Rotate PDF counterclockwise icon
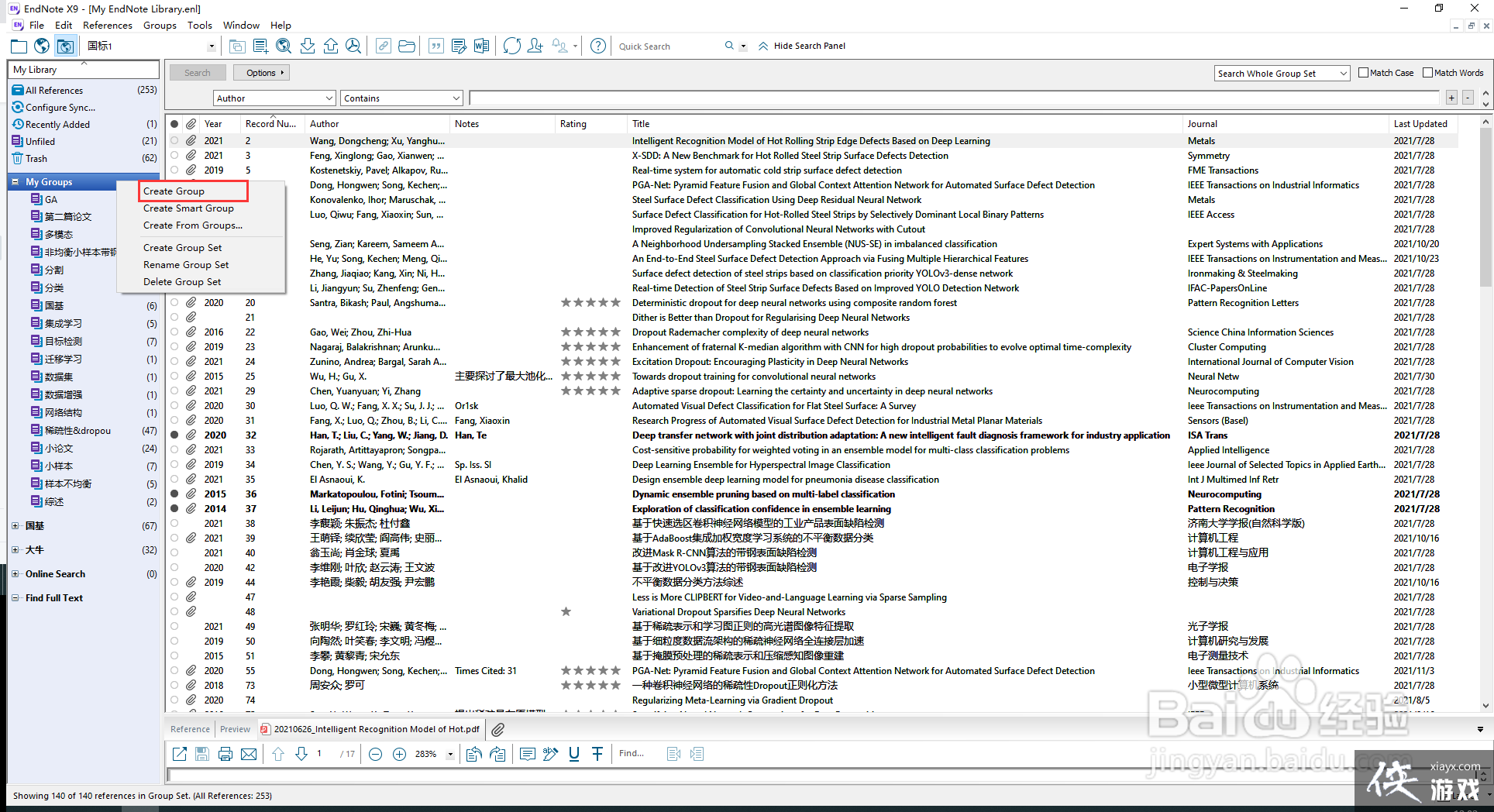1494x812 pixels. tap(473, 754)
